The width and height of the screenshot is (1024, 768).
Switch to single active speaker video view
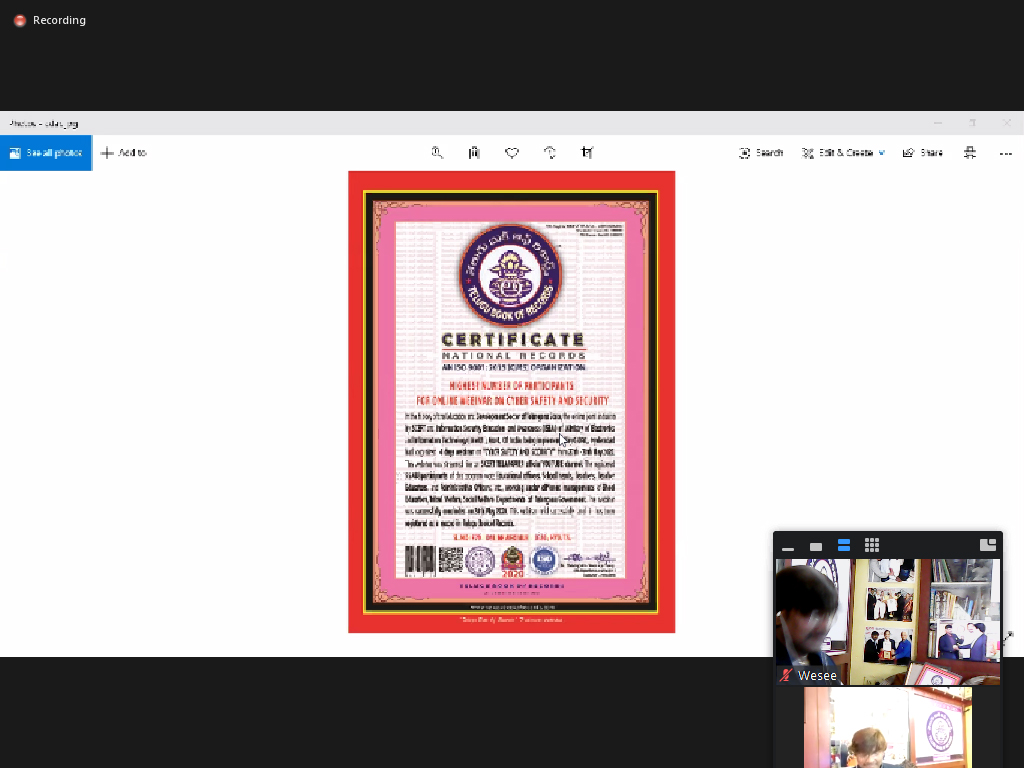(x=816, y=546)
